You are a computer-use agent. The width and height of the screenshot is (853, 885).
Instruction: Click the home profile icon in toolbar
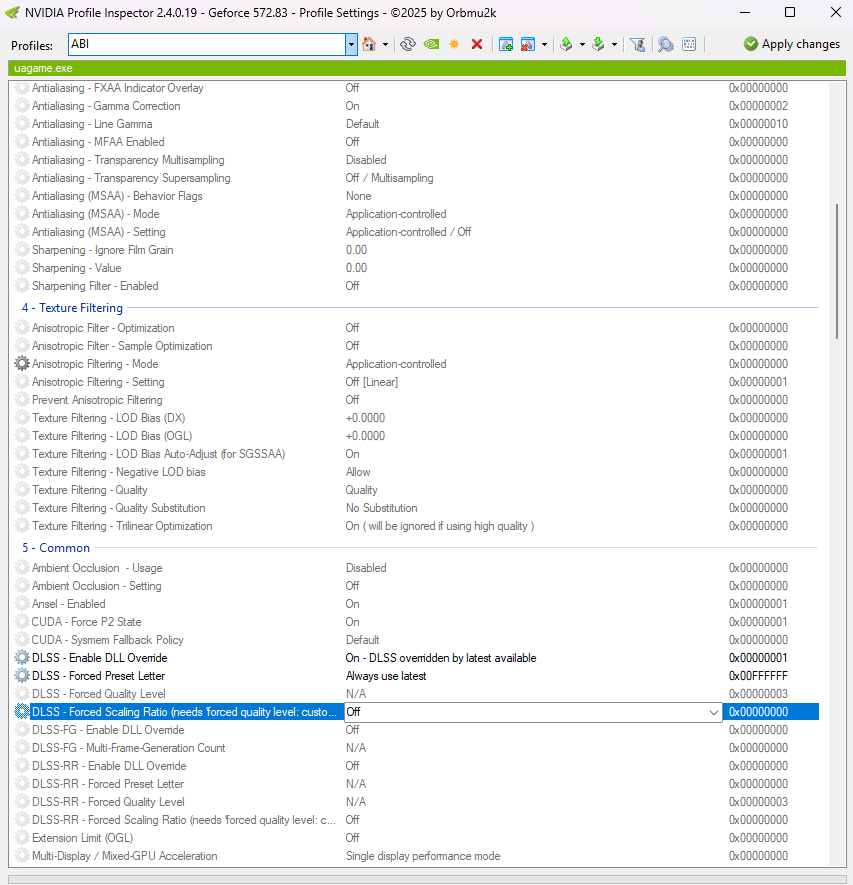tap(369, 44)
